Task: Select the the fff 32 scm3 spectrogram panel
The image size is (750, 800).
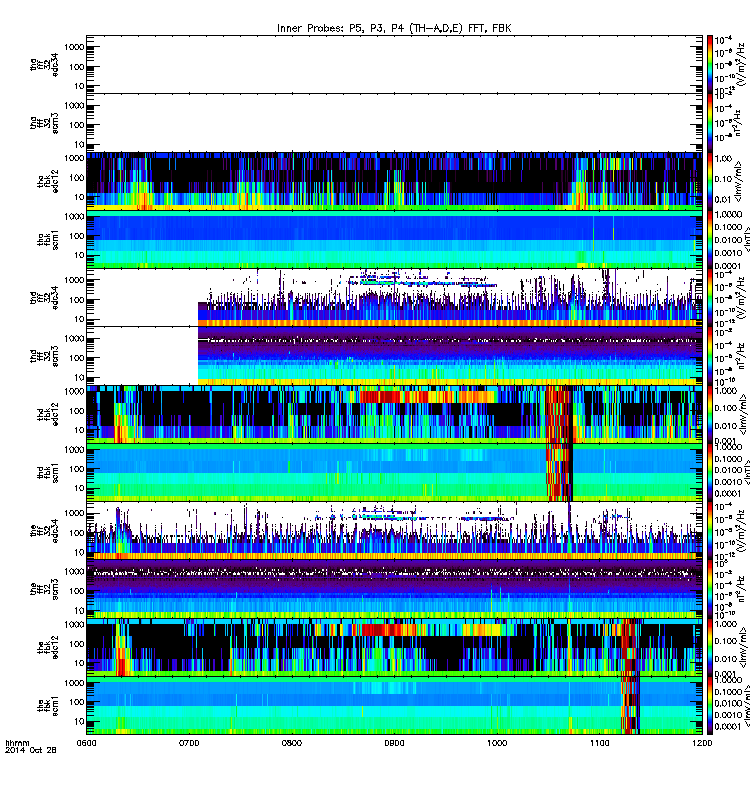Action: pyautogui.click(x=394, y=588)
